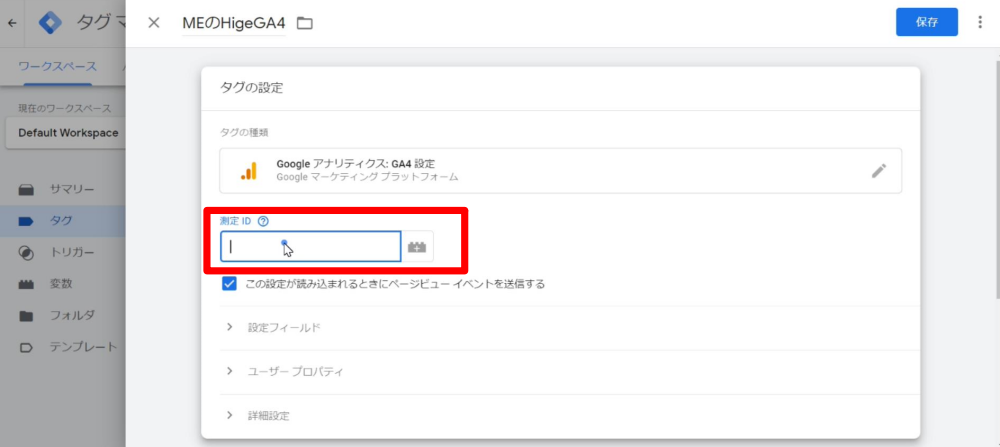The width and height of the screenshot is (1000, 447).
Task: Click the トリガー sidebar icon
Action: tap(26, 253)
